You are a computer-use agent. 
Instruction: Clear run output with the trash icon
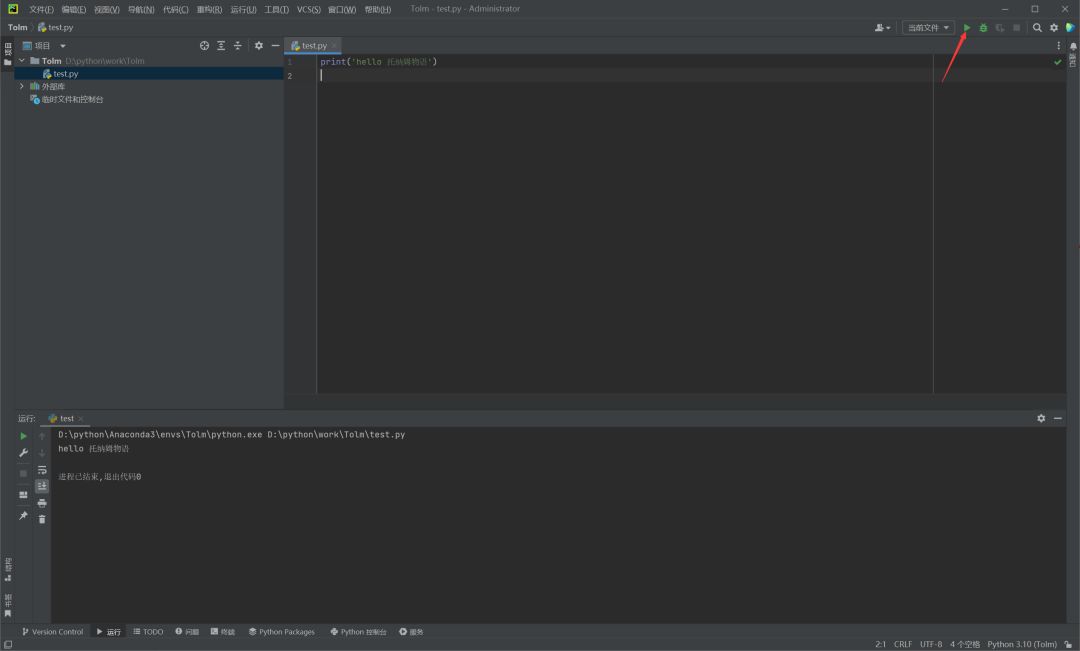click(42, 519)
